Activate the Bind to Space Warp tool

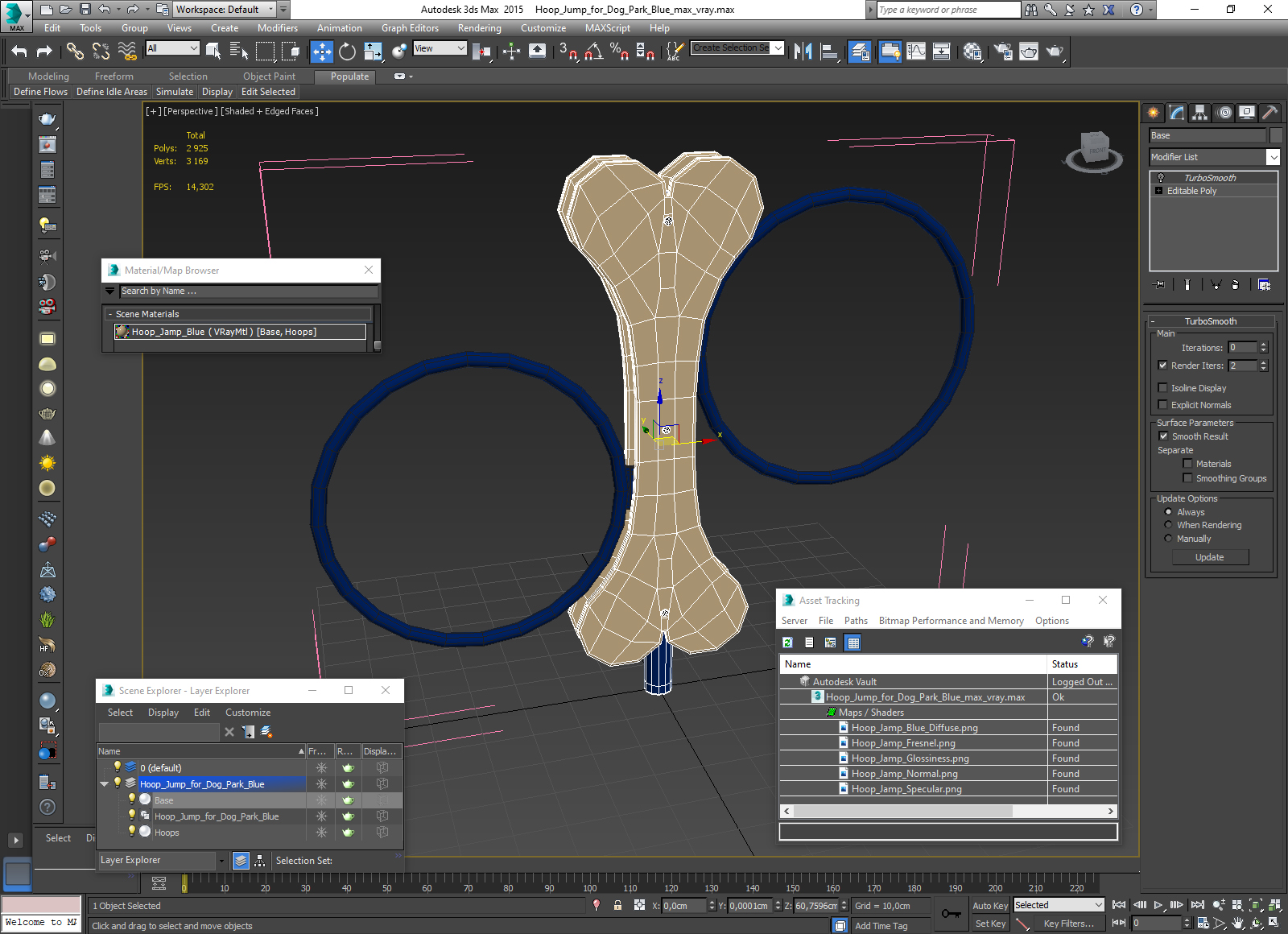pyautogui.click(x=127, y=52)
